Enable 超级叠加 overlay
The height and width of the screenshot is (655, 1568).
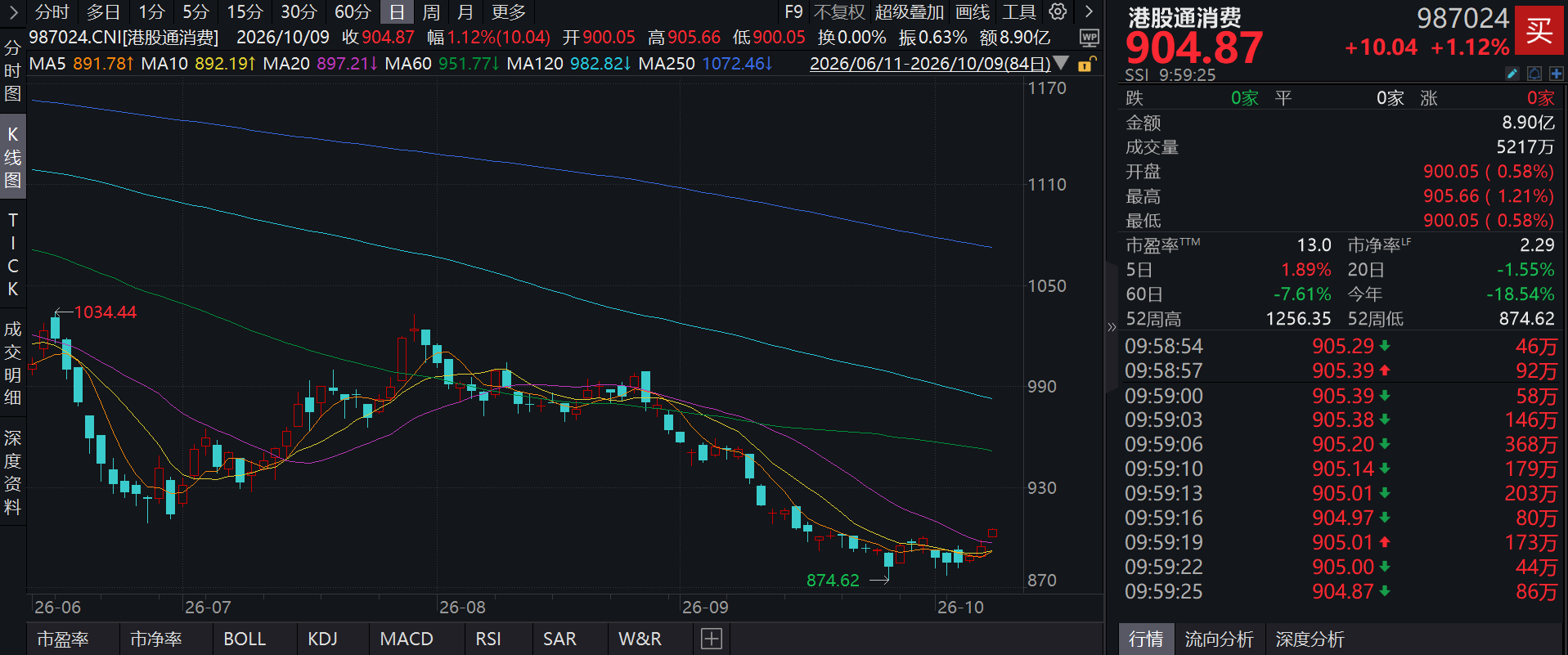(910, 12)
